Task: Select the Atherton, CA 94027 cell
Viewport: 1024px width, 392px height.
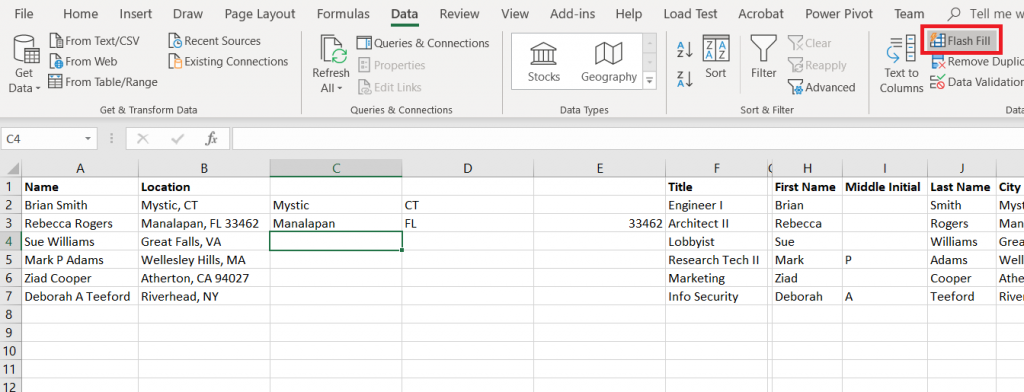Action: point(204,278)
